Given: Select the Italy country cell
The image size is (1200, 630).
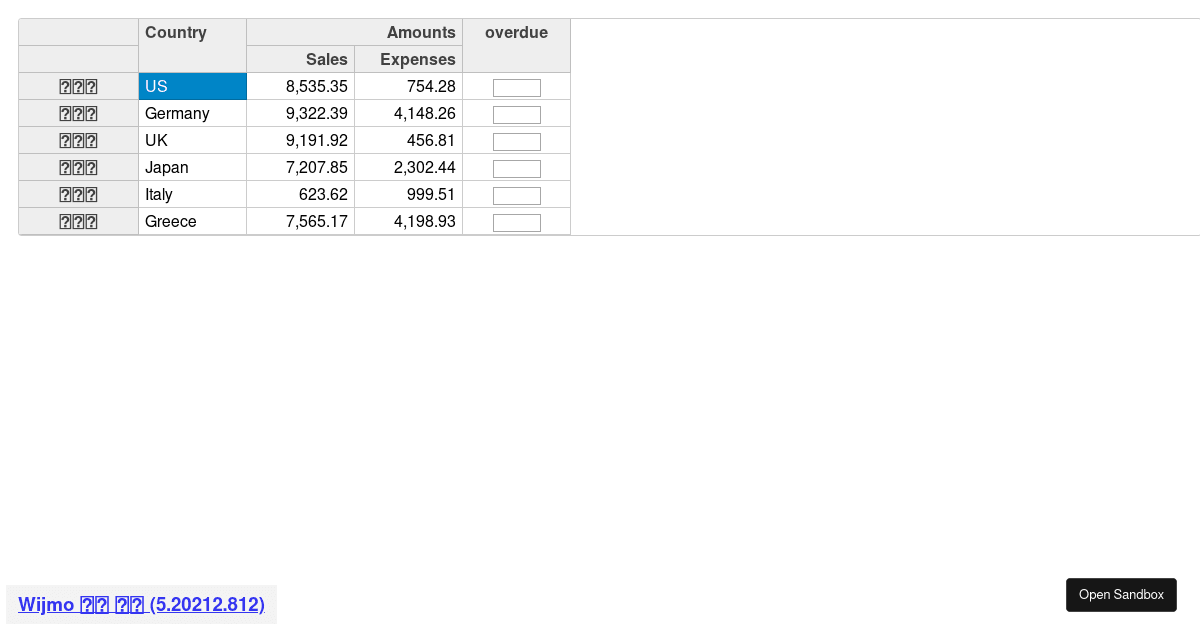Looking at the screenshot, I should (192, 195).
